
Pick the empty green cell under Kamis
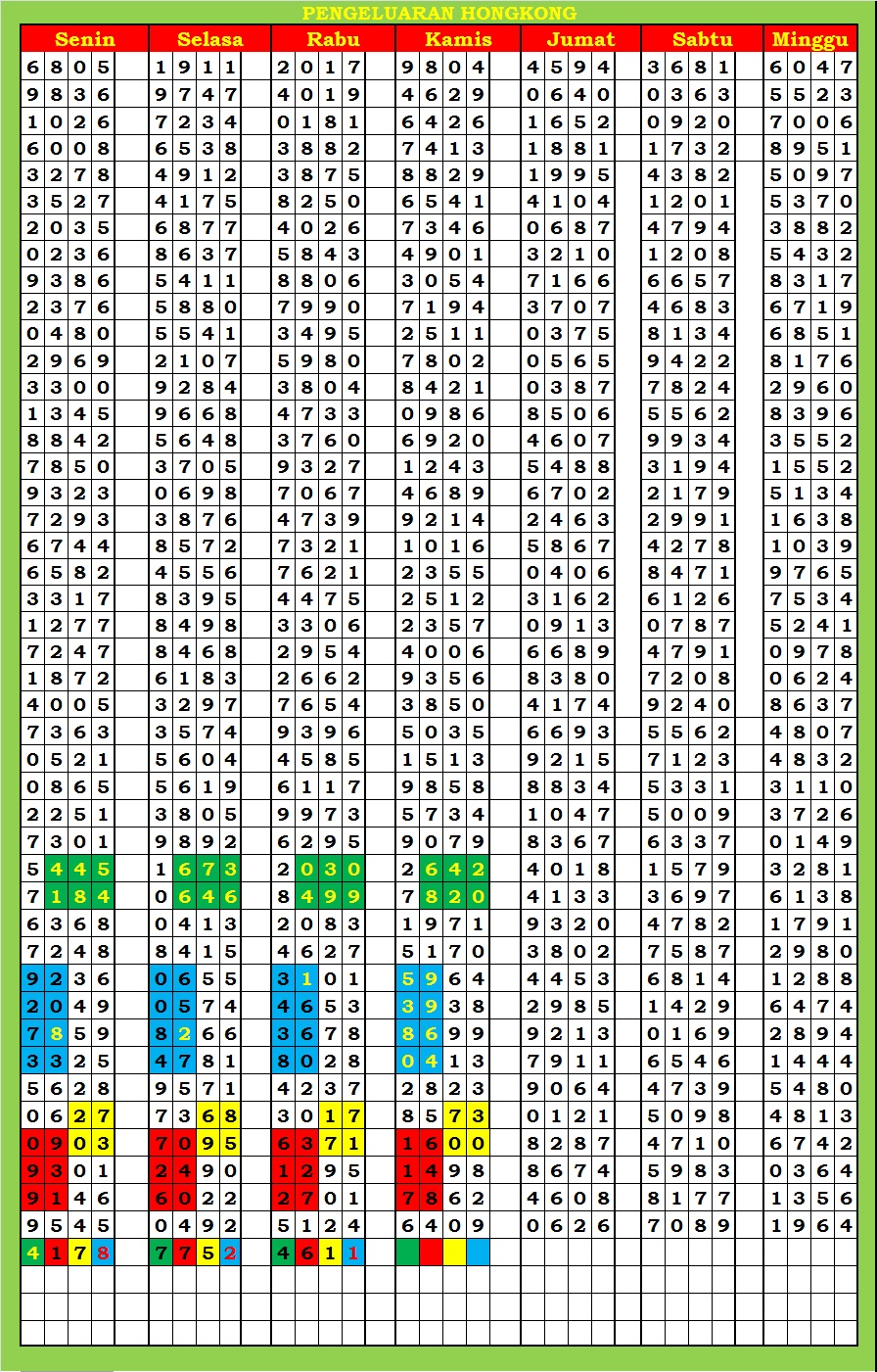click(x=407, y=1252)
